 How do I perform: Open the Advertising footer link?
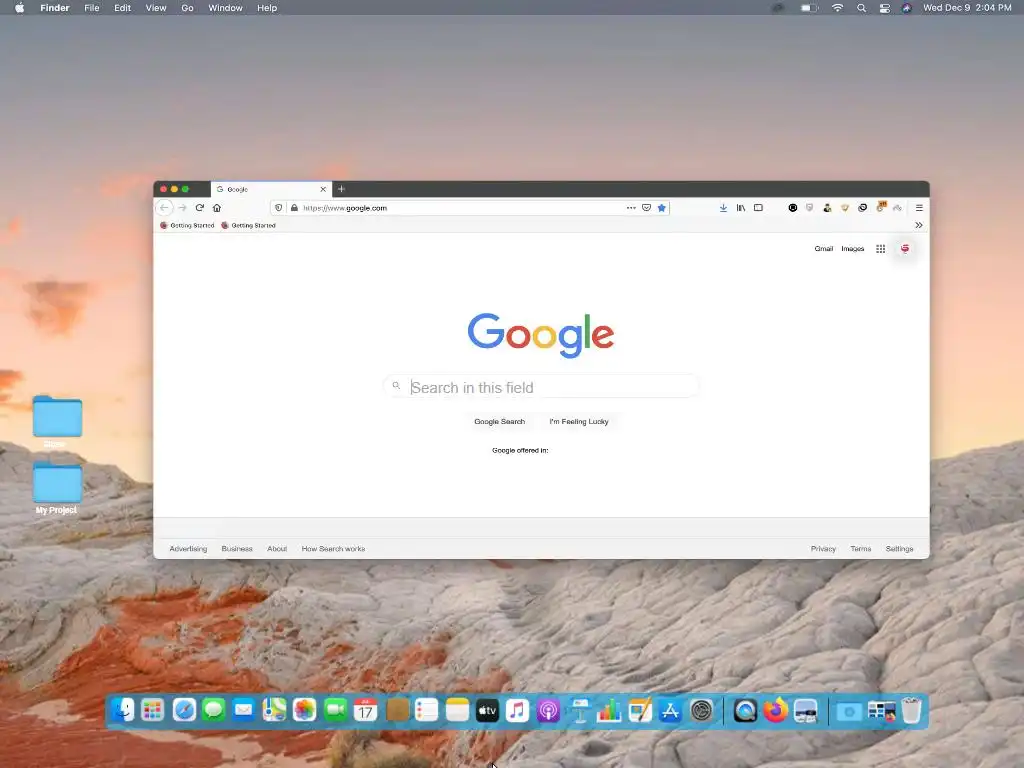tap(188, 549)
